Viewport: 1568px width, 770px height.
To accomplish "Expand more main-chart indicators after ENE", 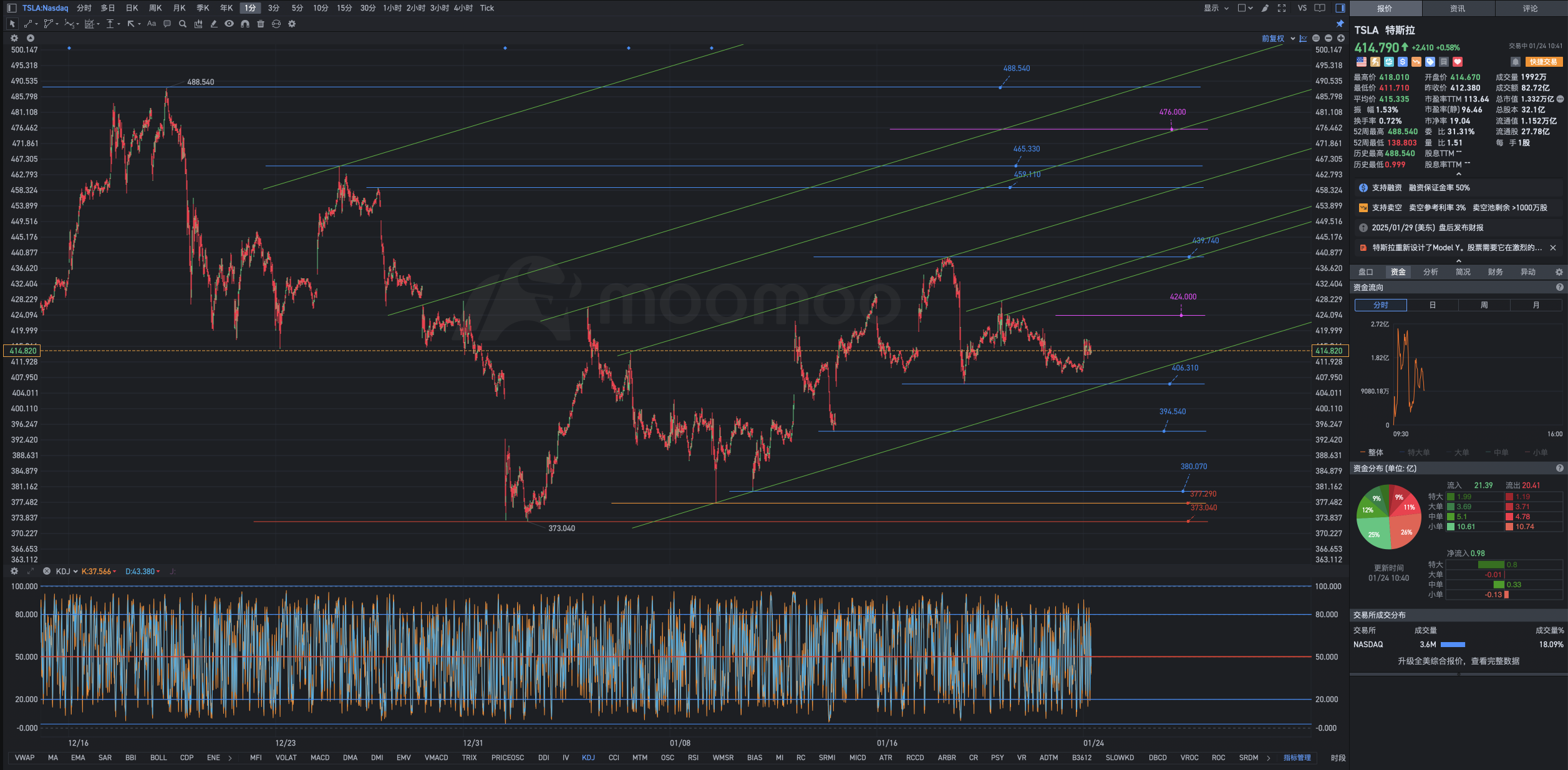I will [x=230, y=758].
